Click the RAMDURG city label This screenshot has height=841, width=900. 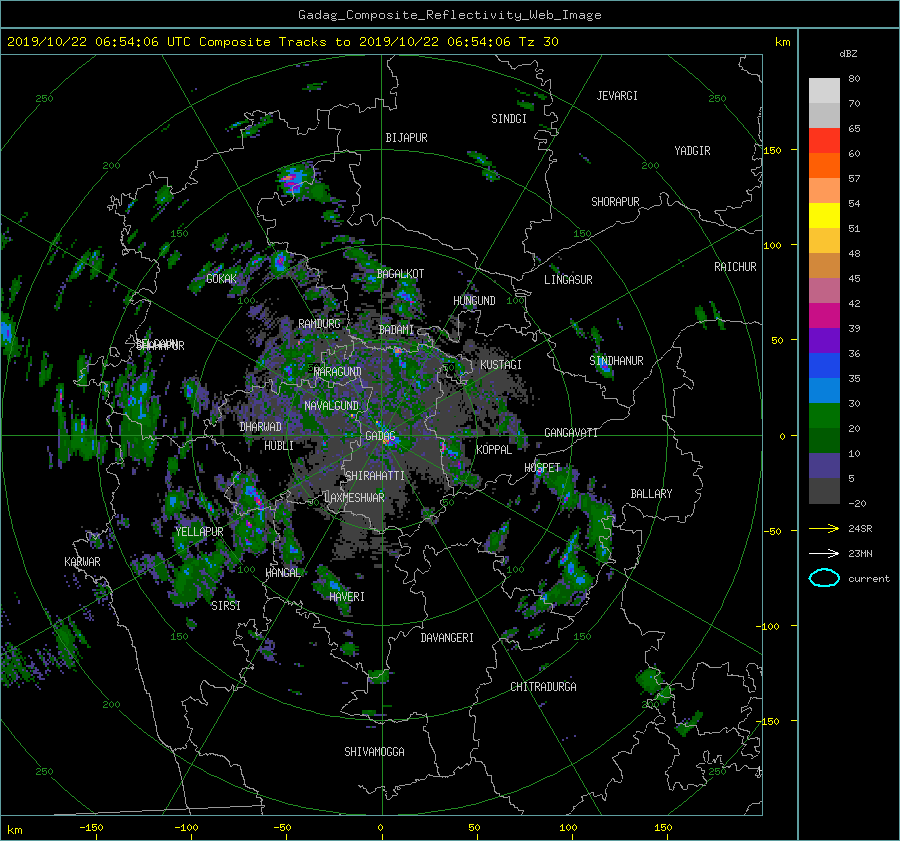319,324
